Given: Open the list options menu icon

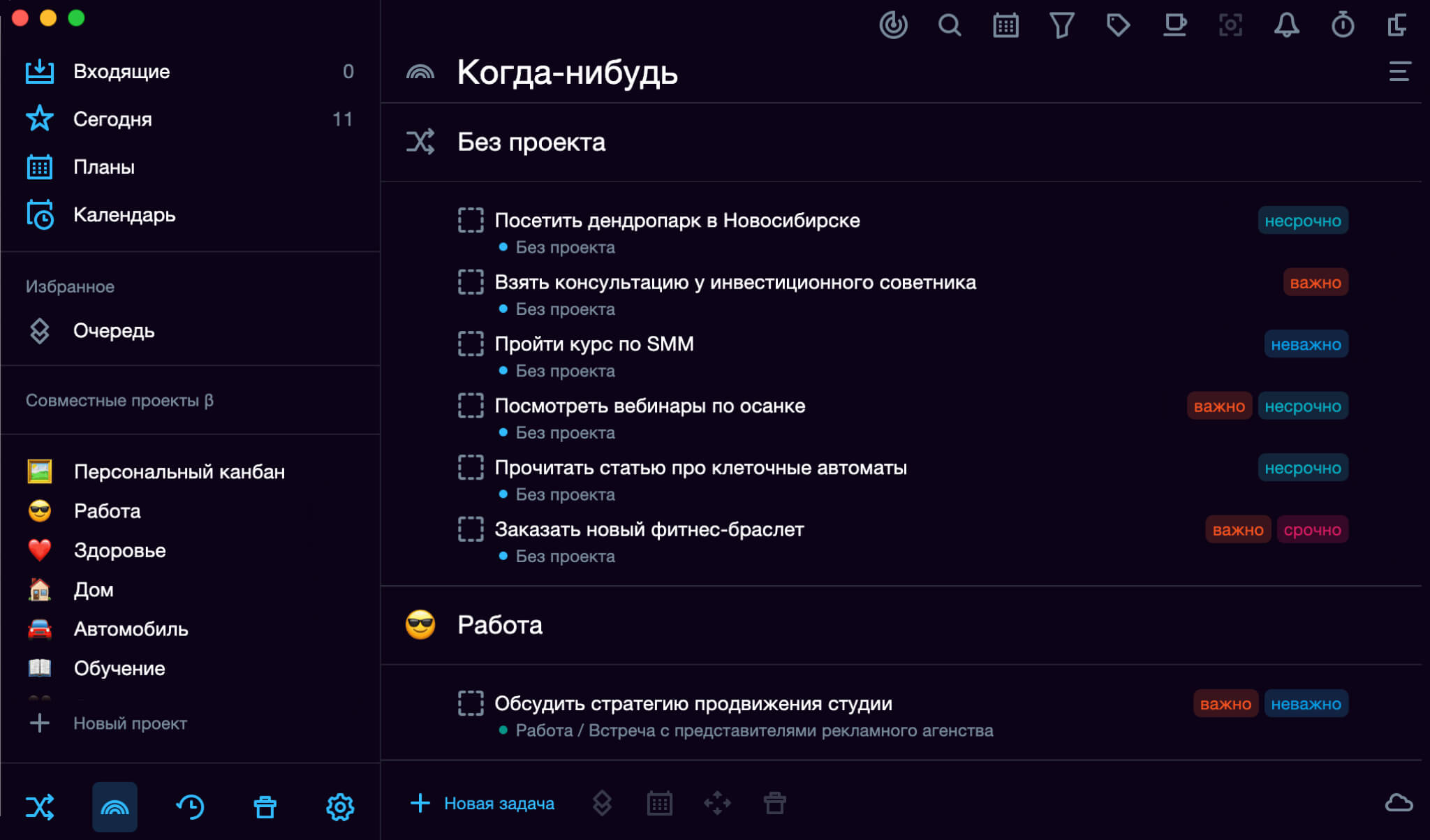Looking at the screenshot, I should tap(1399, 71).
